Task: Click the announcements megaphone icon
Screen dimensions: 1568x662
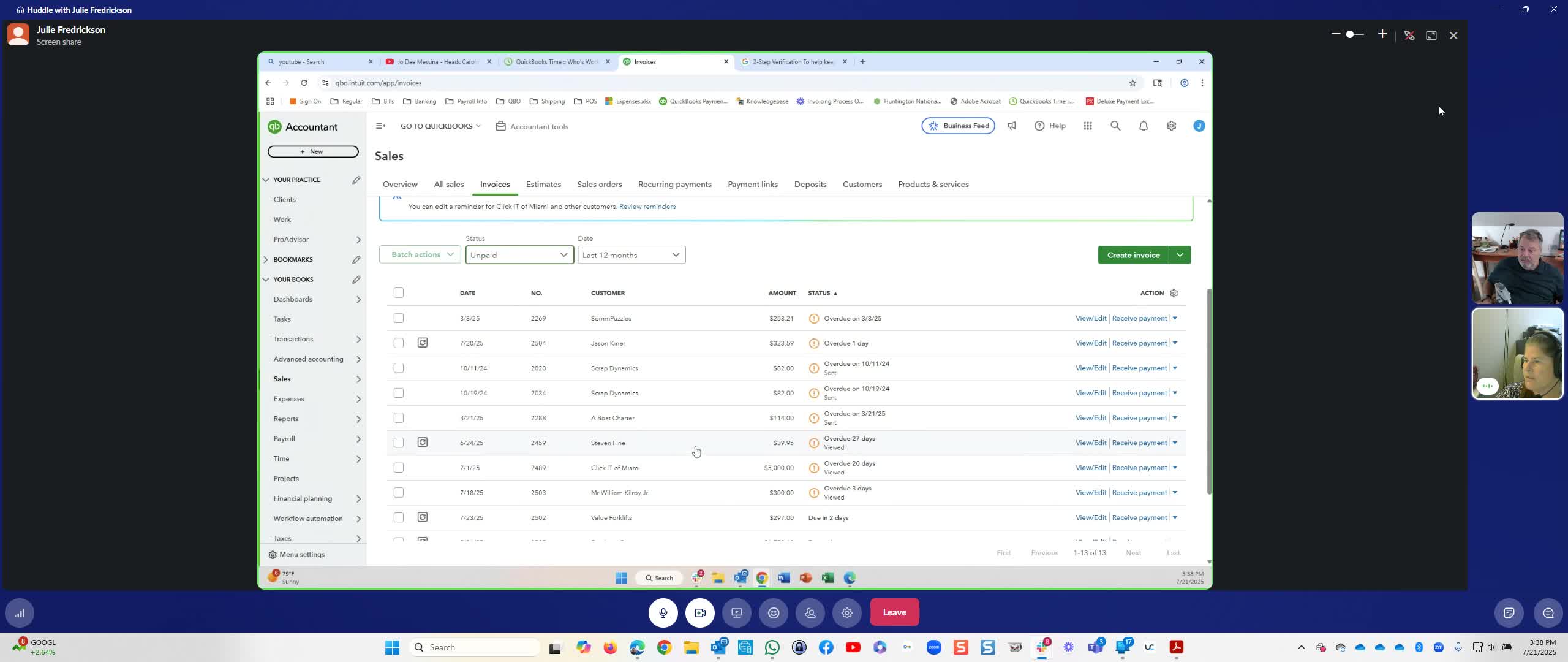Action: 1012,126
